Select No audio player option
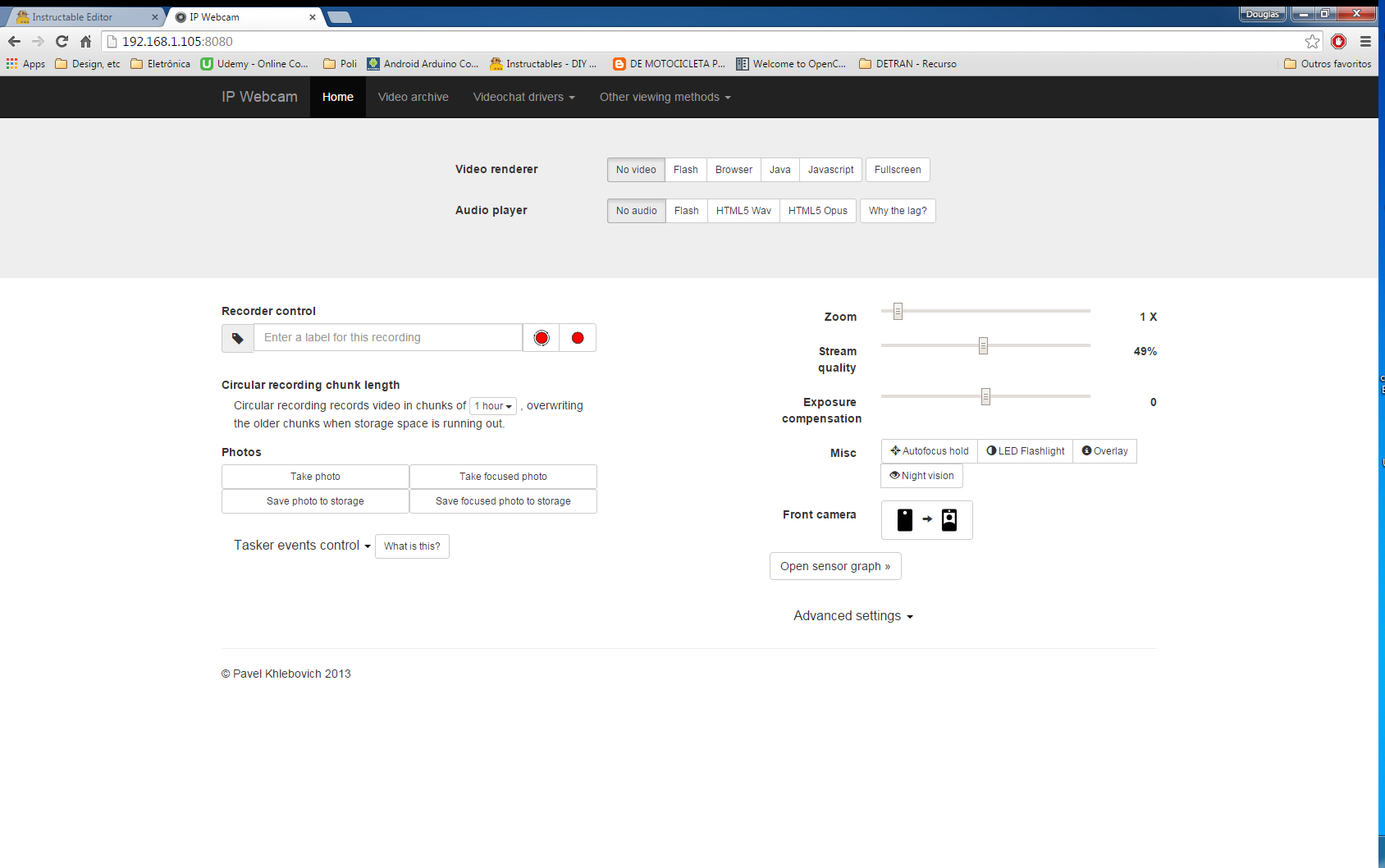This screenshot has height=868, width=1385. pos(637,211)
